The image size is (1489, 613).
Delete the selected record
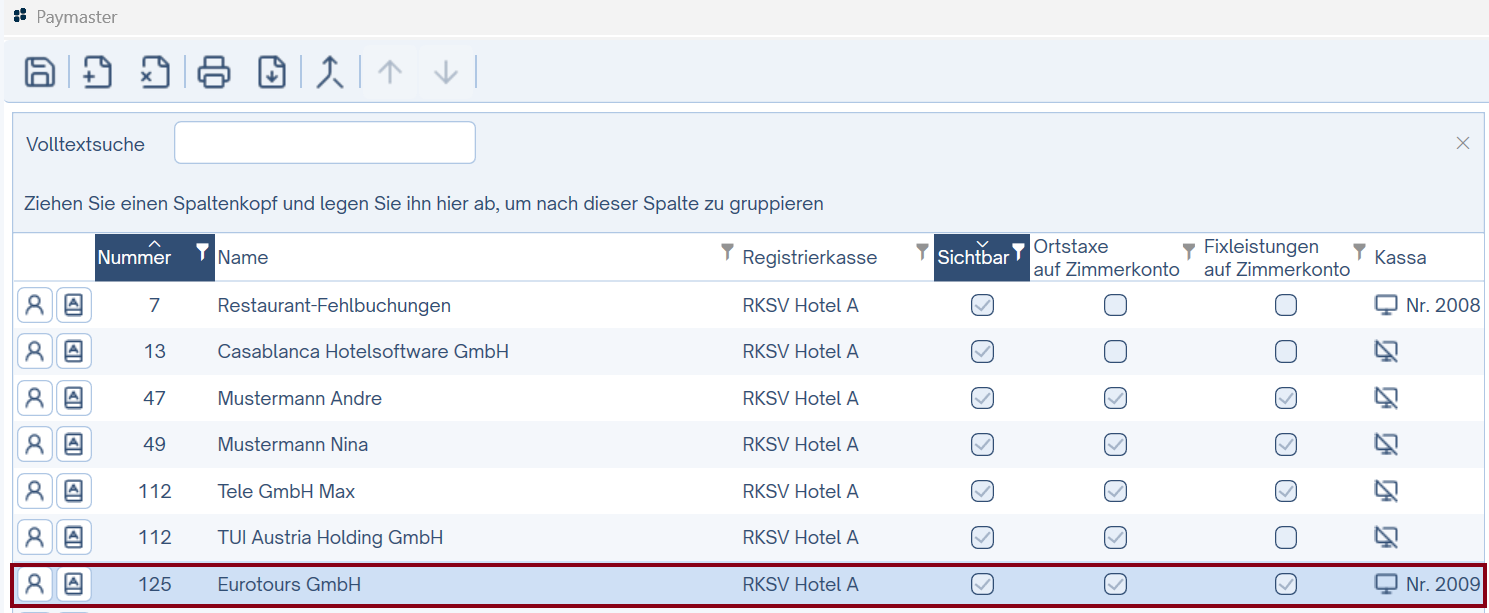[x=154, y=71]
